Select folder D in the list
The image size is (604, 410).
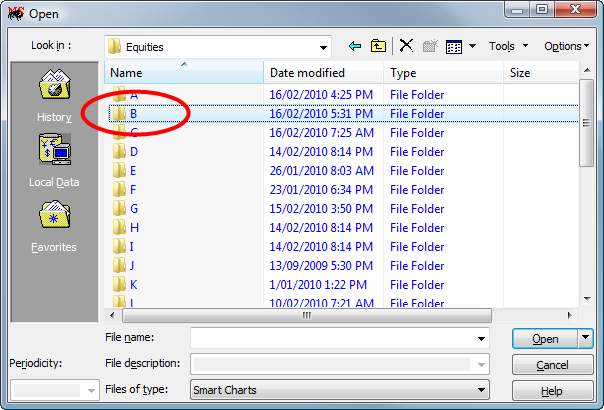[x=133, y=152]
